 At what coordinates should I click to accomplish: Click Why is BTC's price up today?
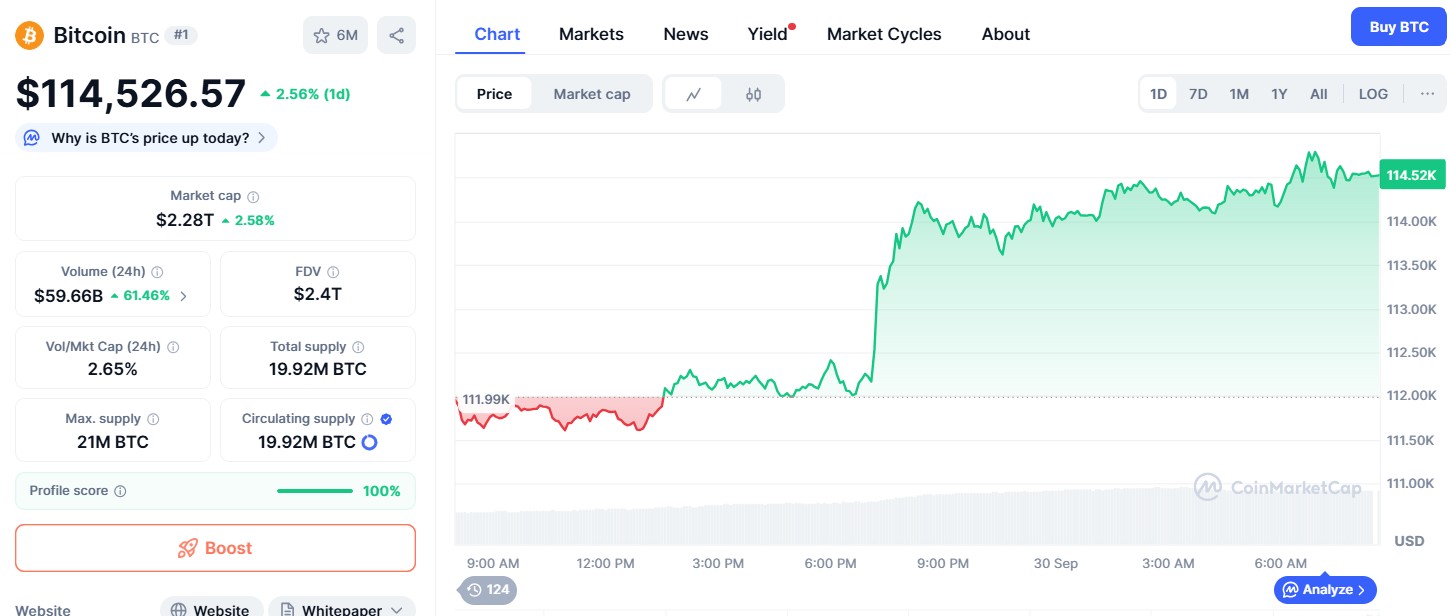pos(146,138)
